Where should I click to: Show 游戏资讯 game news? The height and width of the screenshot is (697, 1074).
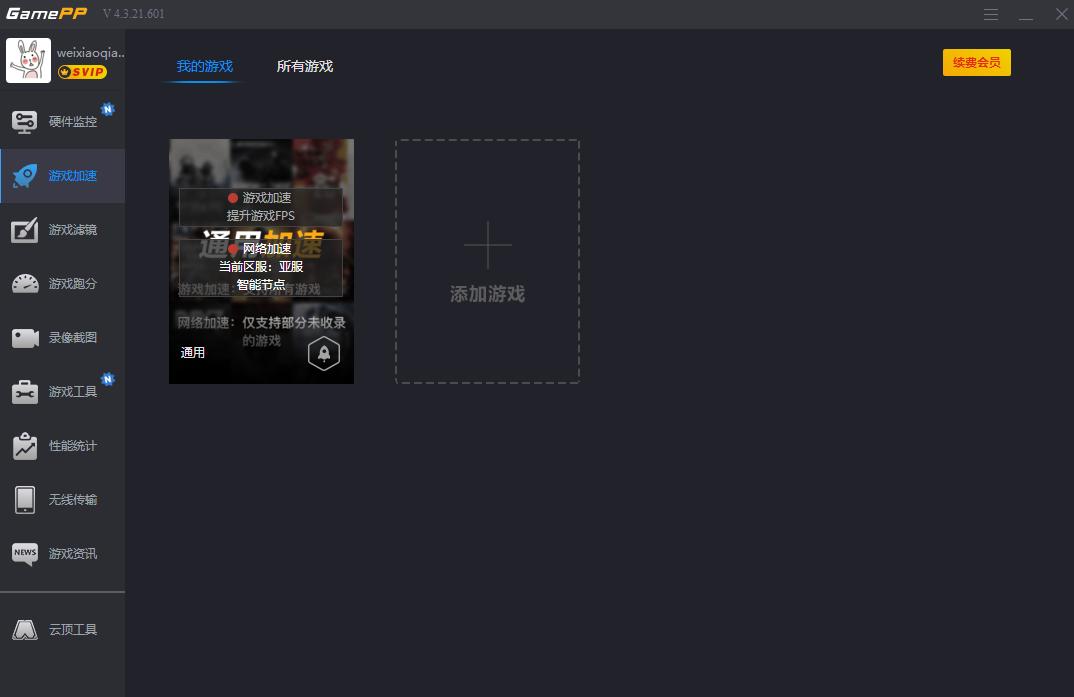coord(62,554)
